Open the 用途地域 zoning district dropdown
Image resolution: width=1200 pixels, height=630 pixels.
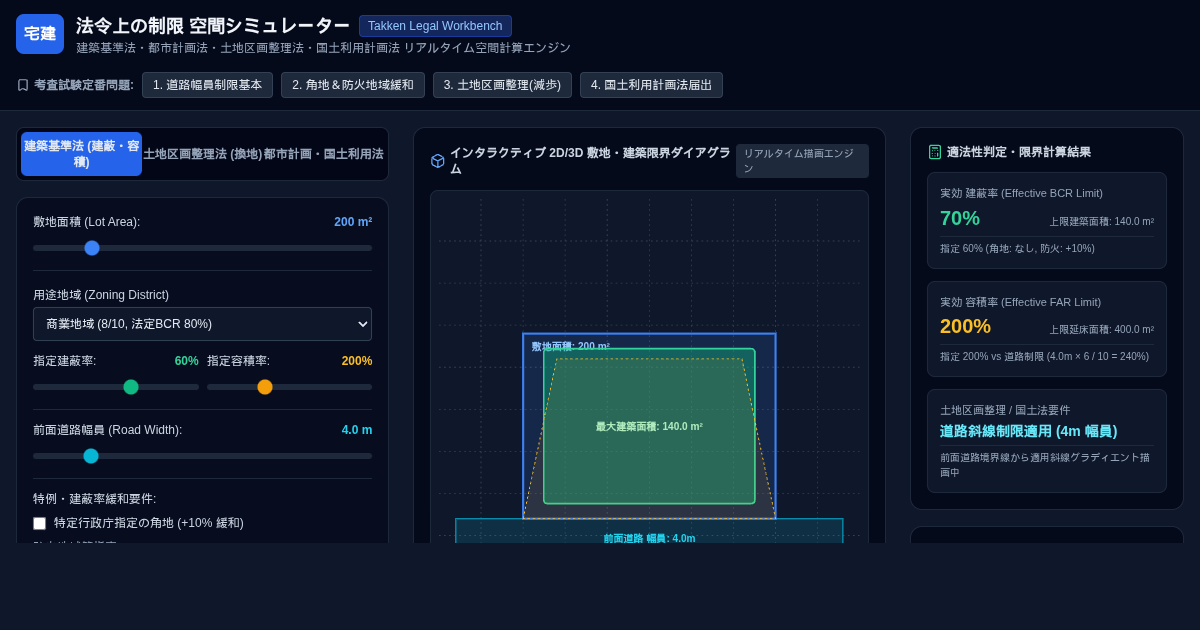(202, 324)
